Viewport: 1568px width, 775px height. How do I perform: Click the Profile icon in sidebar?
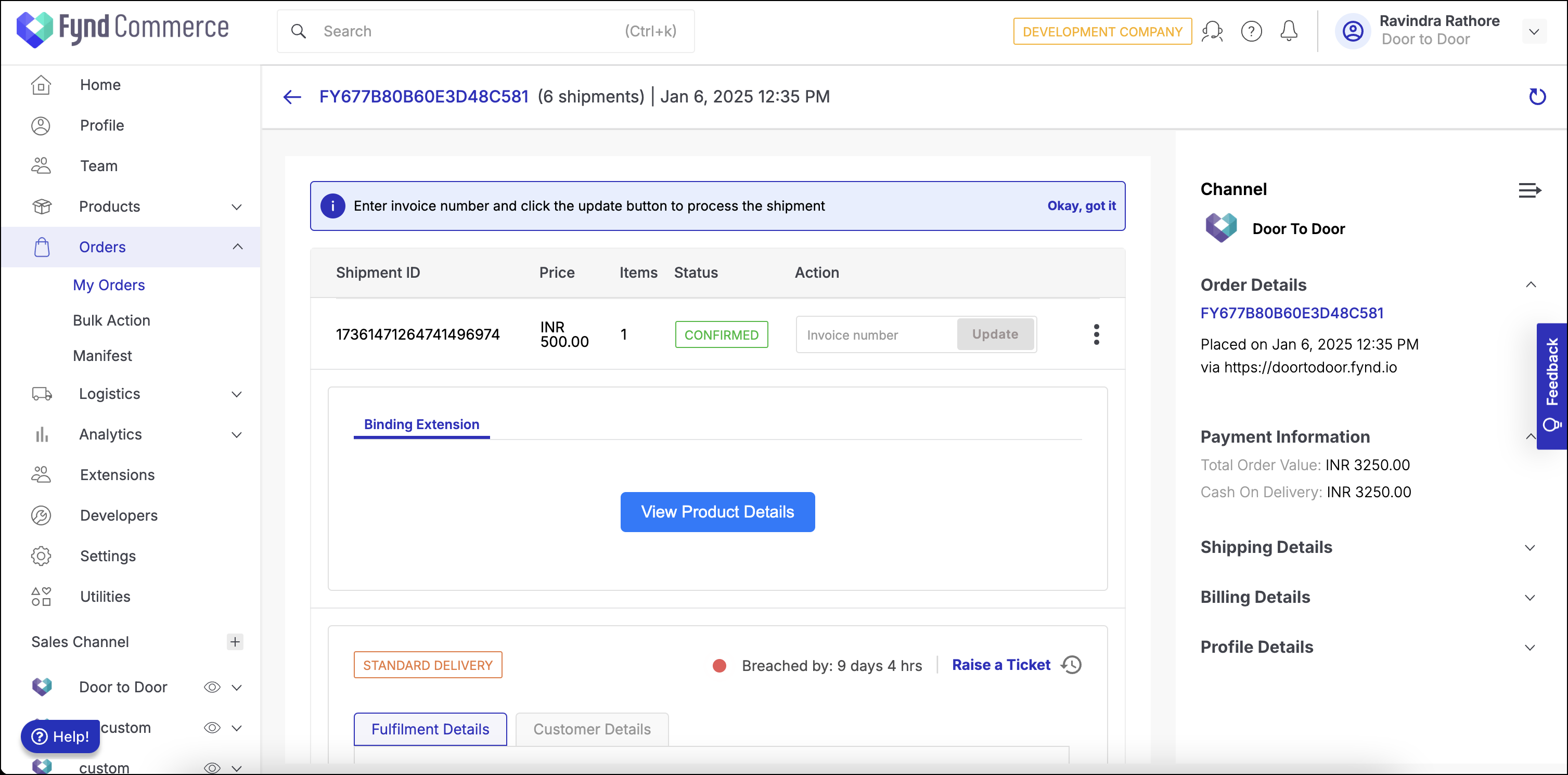41,125
